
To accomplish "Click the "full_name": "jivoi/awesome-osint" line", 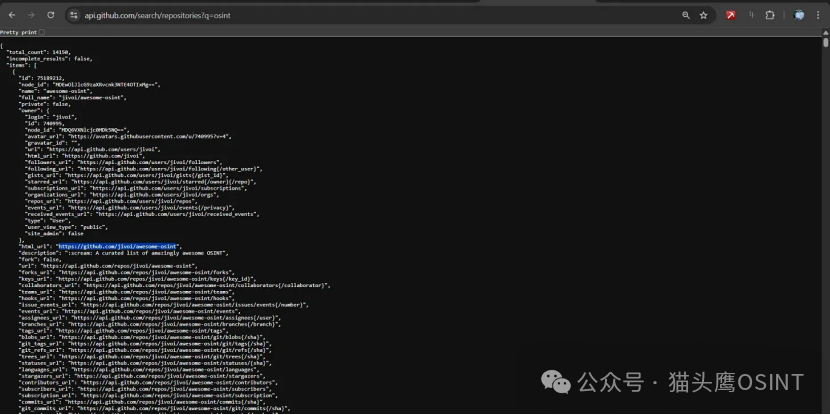I will click(73, 98).
